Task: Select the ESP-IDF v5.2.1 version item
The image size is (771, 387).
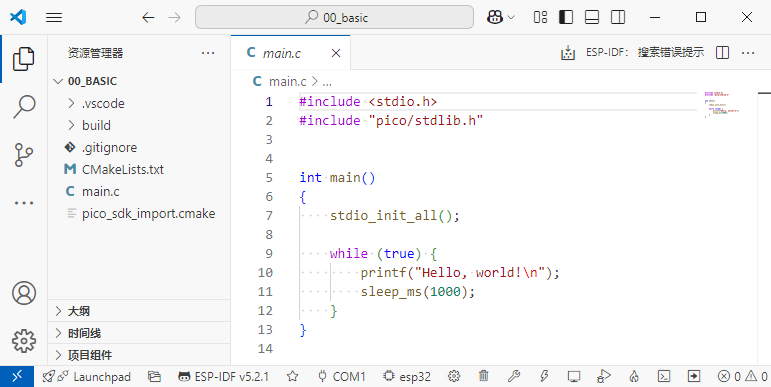Action: click(x=224, y=377)
